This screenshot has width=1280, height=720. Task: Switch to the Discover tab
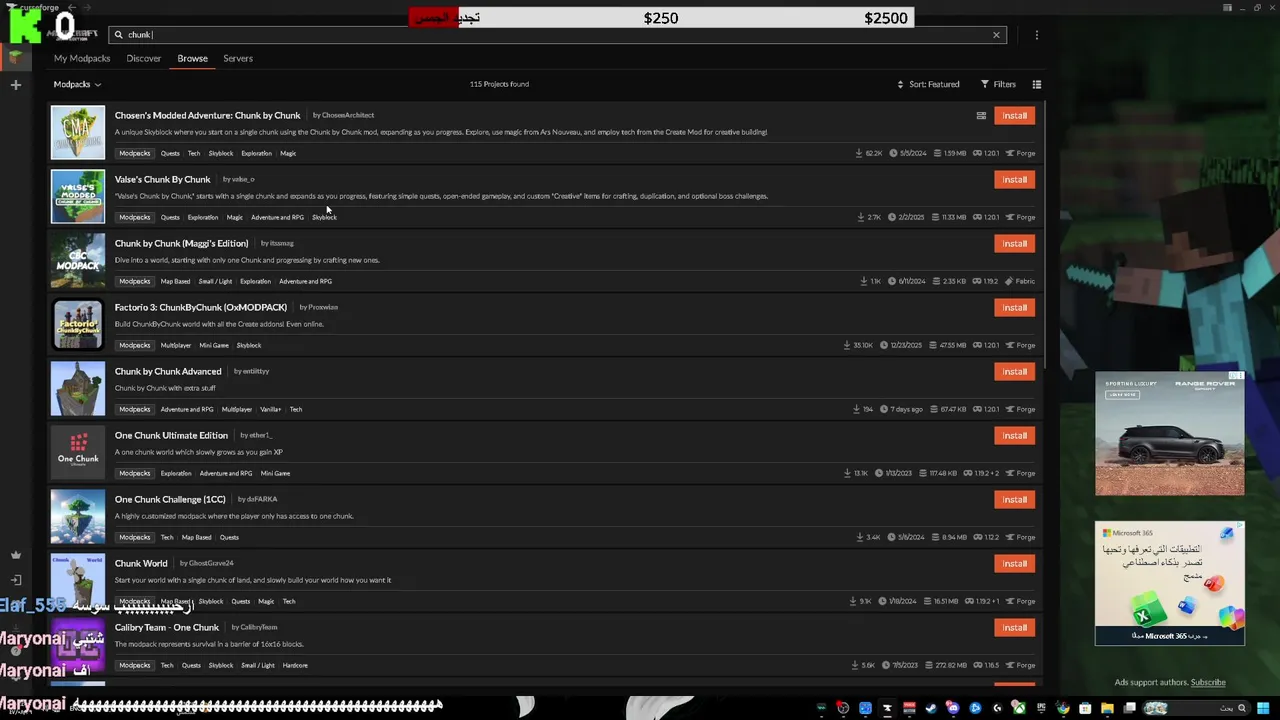144,58
